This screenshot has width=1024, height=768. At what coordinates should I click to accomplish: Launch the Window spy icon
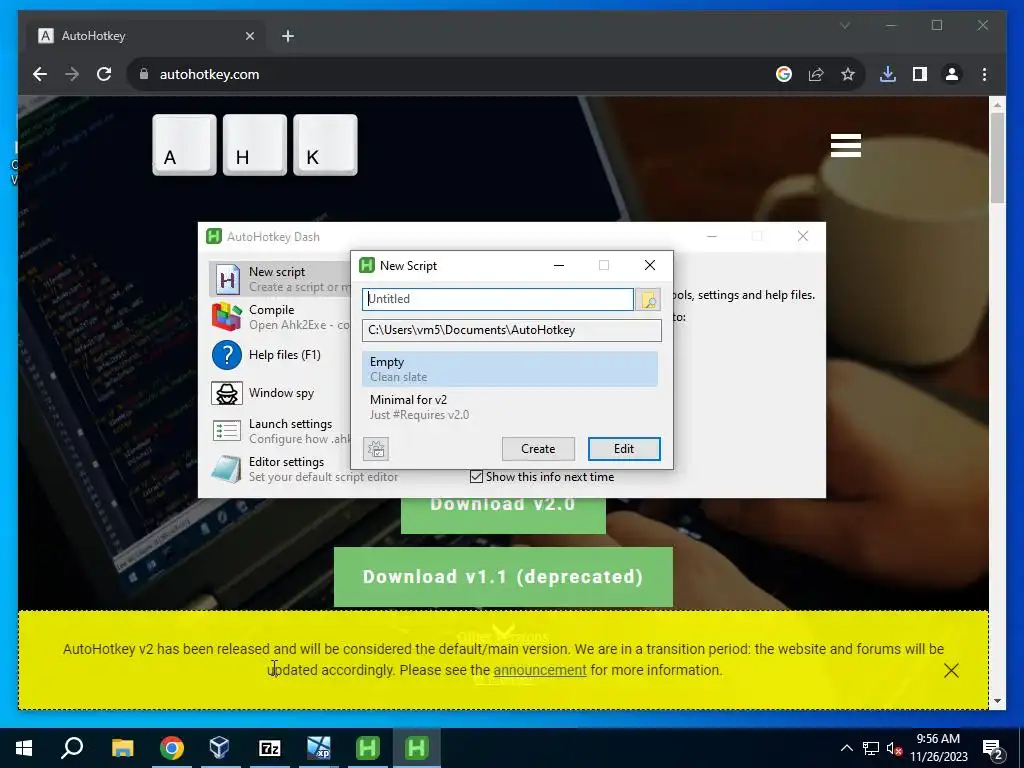[227, 393]
